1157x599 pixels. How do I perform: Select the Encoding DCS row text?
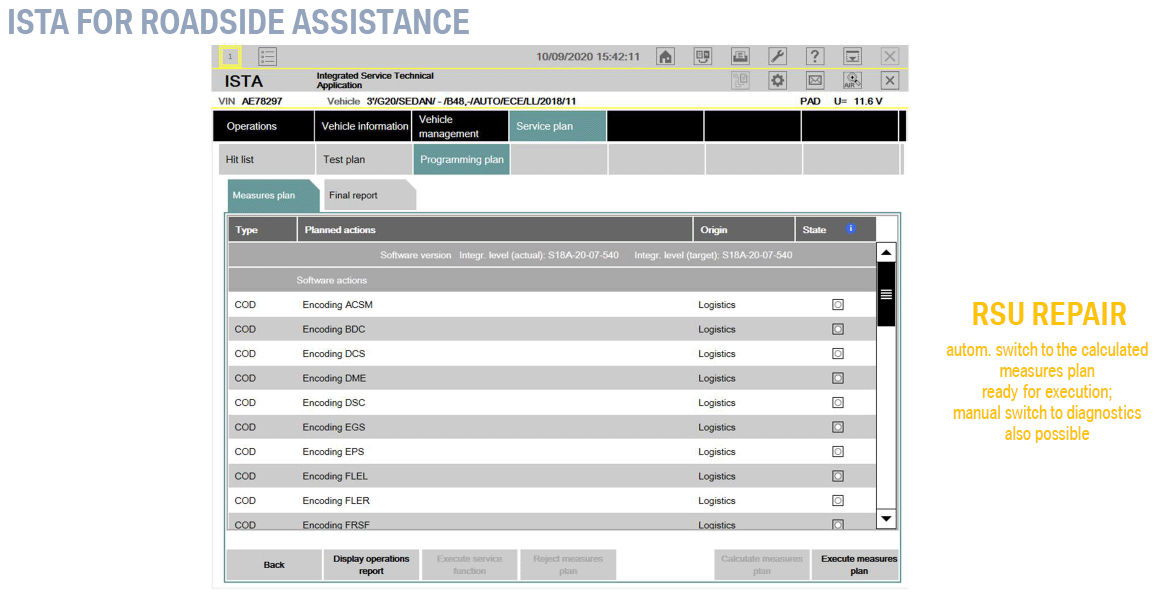[334, 353]
